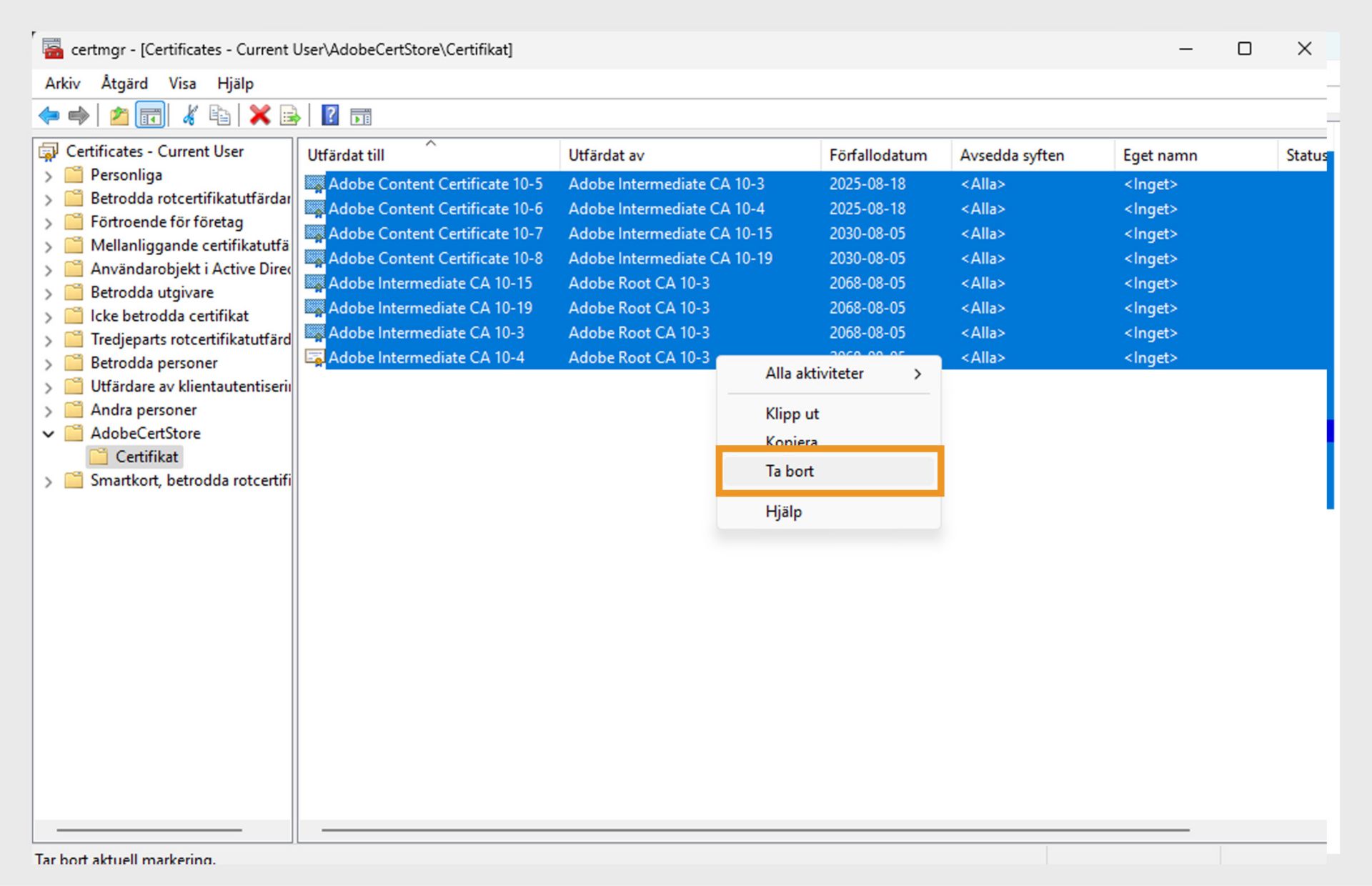This screenshot has width=1372, height=886.
Task: Click the Personliga folder icon
Action: tap(74, 175)
